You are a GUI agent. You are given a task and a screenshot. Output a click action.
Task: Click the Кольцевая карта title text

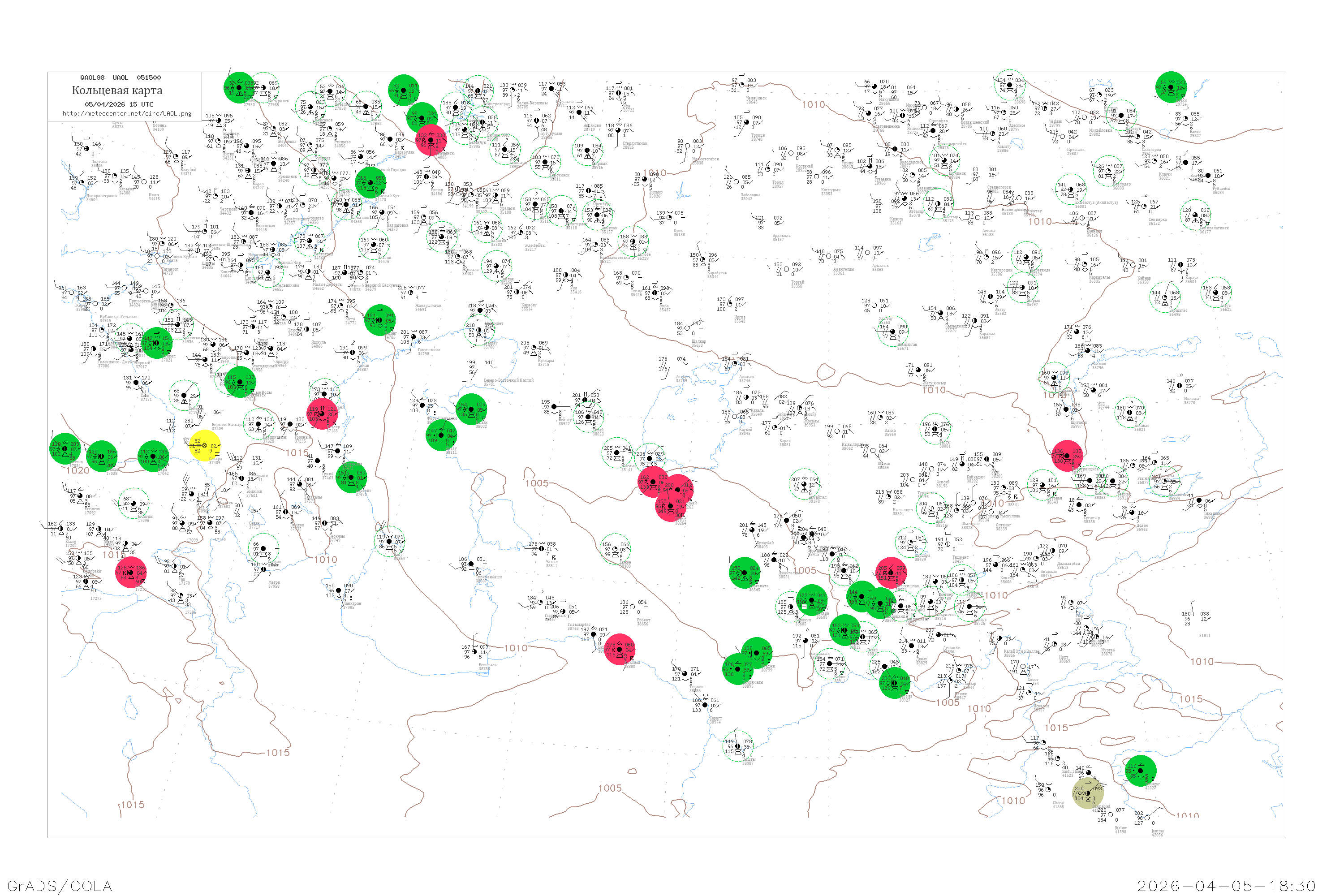[x=117, y=90]
